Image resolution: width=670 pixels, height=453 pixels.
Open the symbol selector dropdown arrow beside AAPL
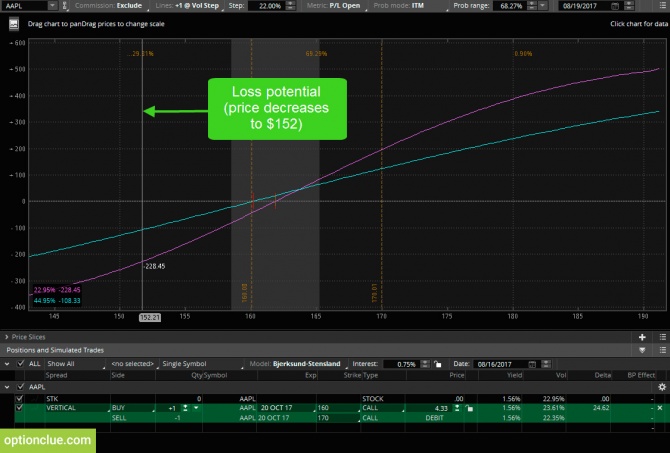click(52, 6)
